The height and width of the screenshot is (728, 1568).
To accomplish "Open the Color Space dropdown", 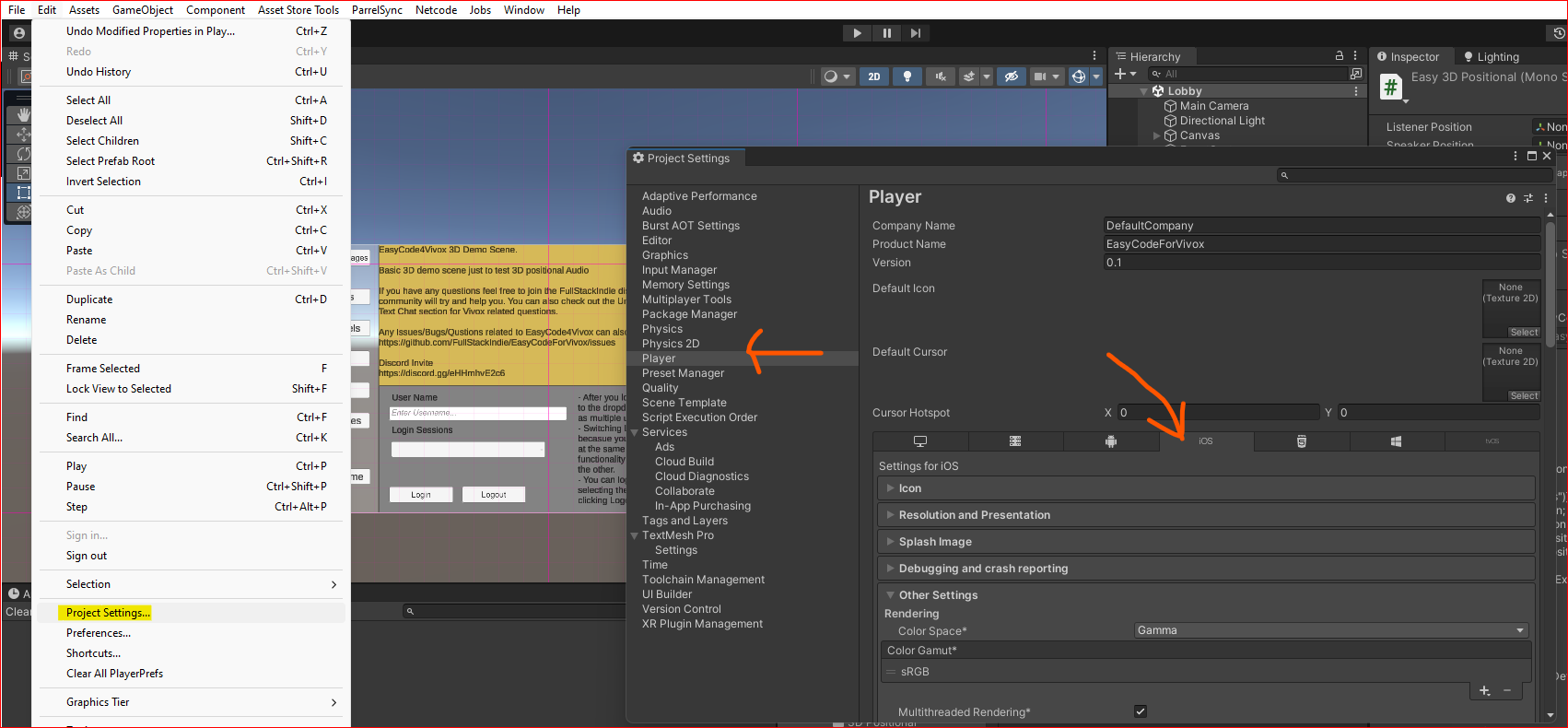I will (1330, 630).
